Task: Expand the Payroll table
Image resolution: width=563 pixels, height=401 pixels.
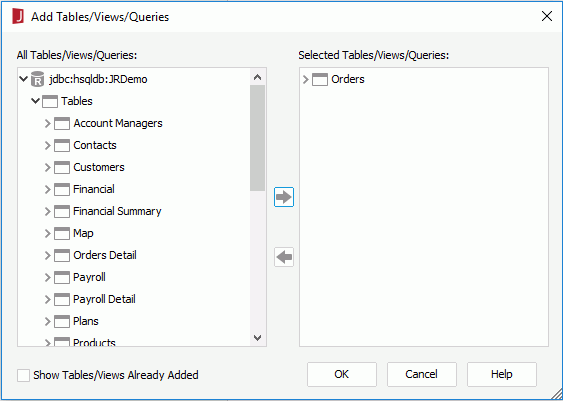Action: 47,277
